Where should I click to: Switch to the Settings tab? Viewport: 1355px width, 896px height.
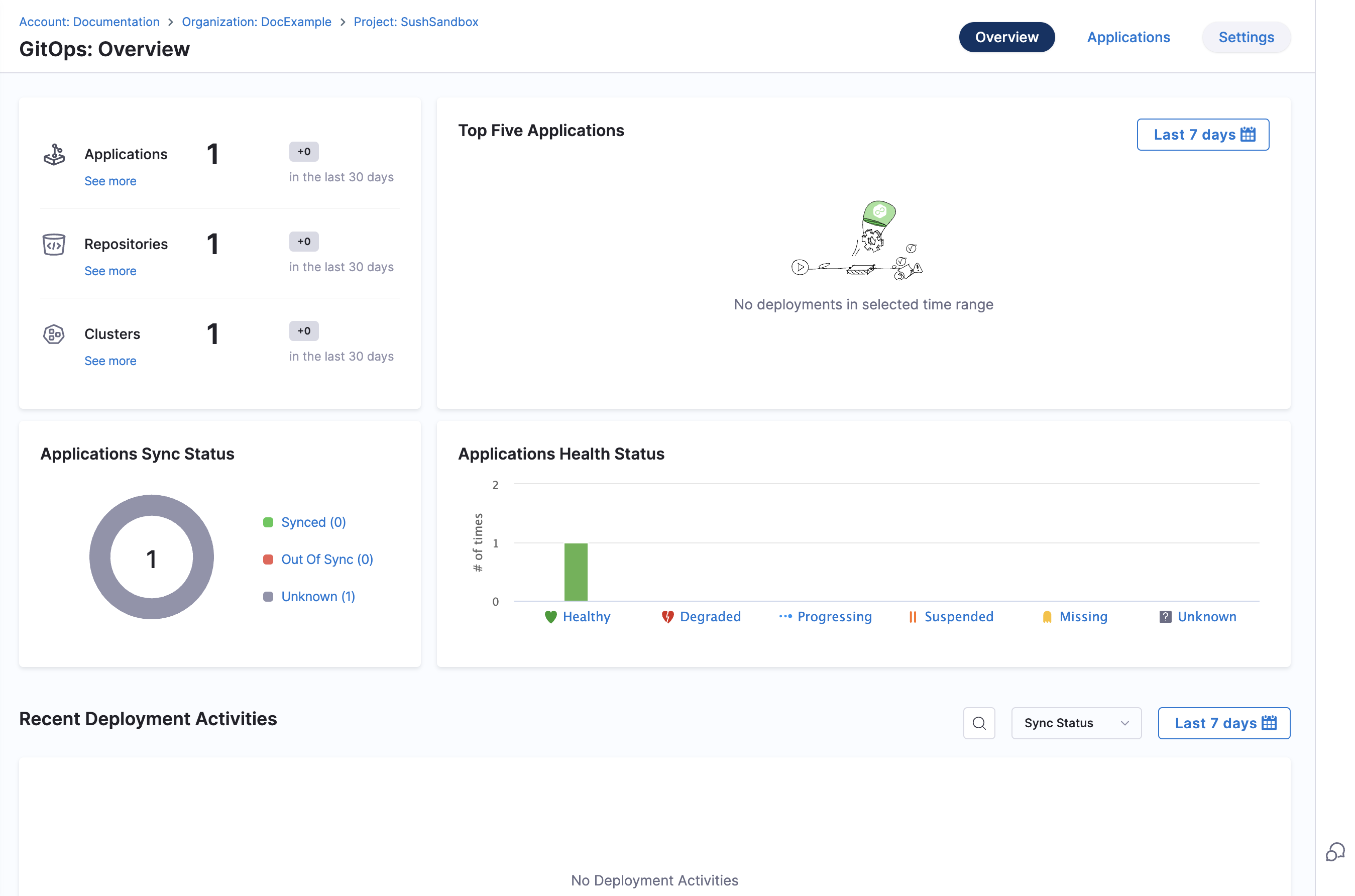[1246, 37]
